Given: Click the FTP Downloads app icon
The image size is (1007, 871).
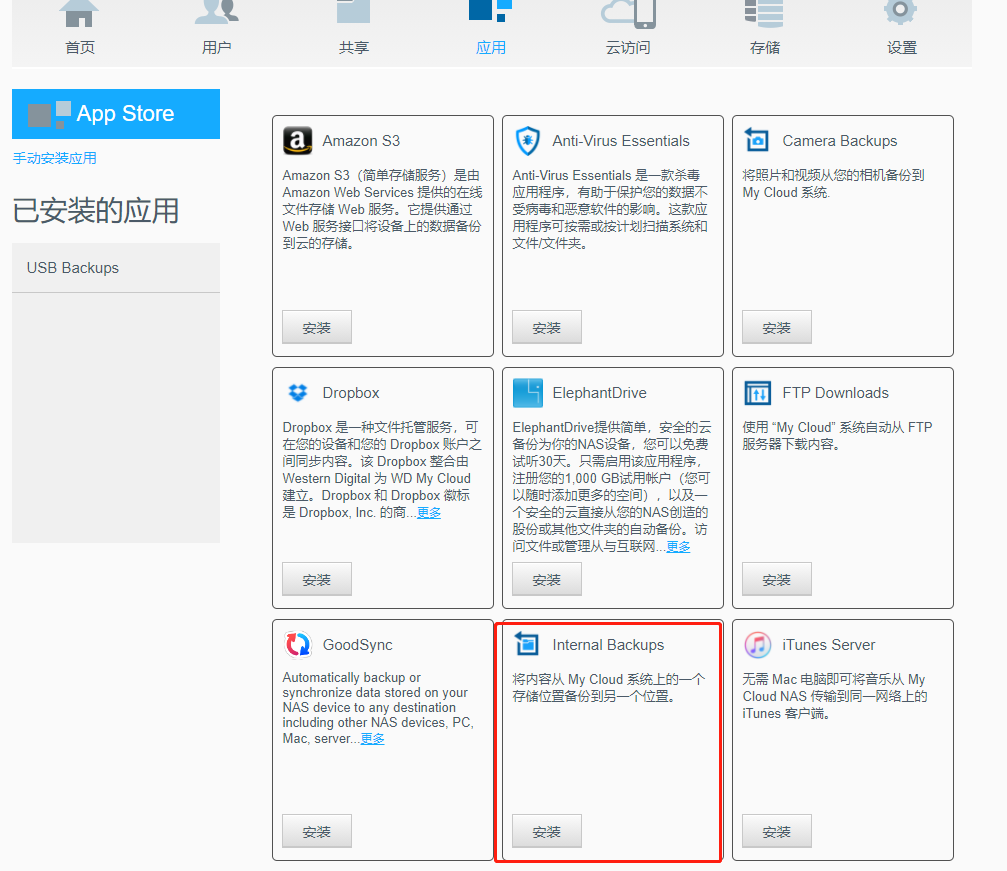Looking at the screenshot, I should tap(757, 392).
